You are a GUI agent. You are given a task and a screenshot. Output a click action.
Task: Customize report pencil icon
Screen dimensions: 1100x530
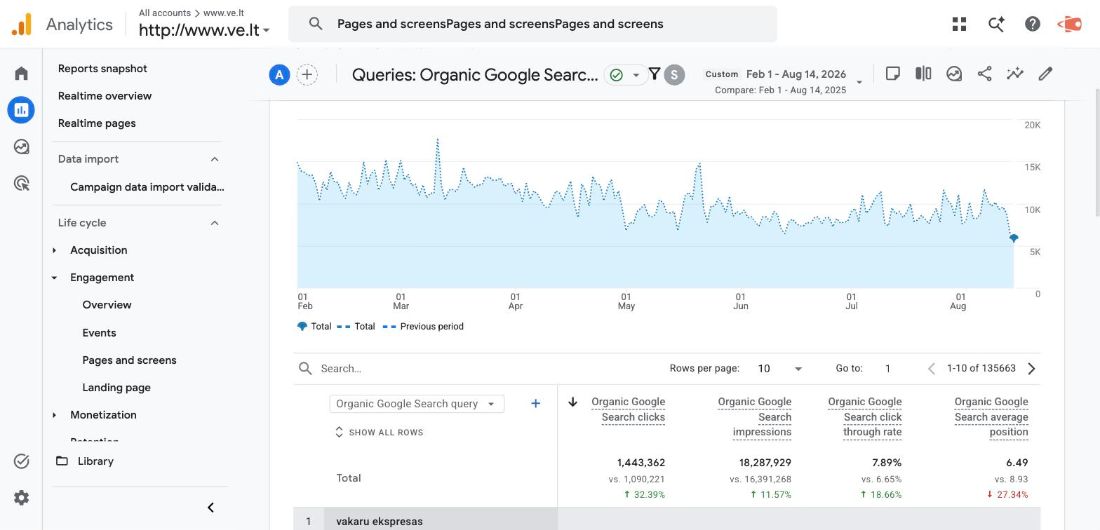coord(1045,74)
